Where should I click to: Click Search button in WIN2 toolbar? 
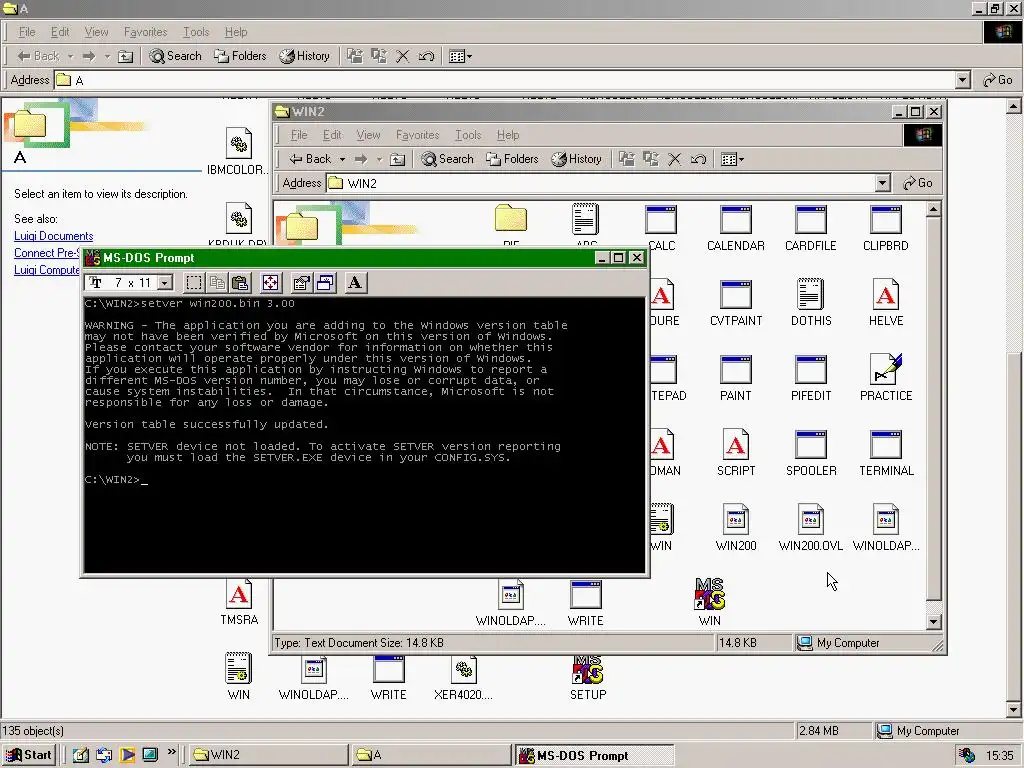point(447,159)
